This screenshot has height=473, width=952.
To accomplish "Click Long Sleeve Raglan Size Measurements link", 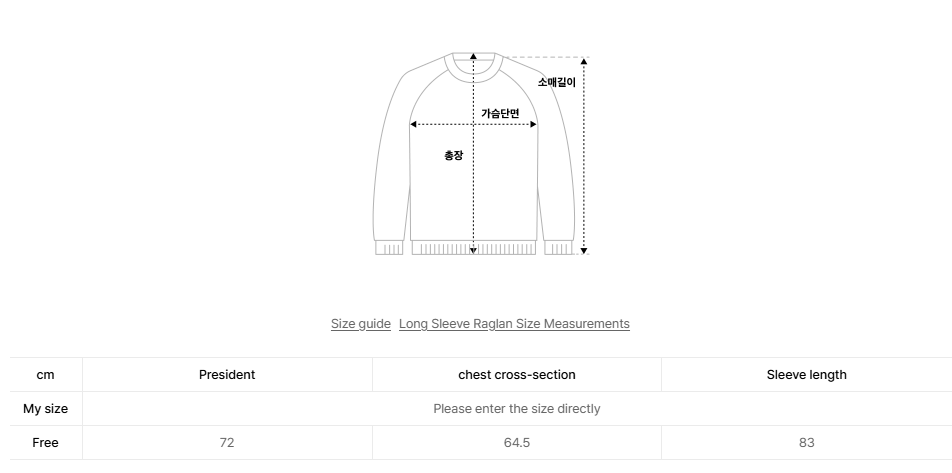I will tap(514, 324).
